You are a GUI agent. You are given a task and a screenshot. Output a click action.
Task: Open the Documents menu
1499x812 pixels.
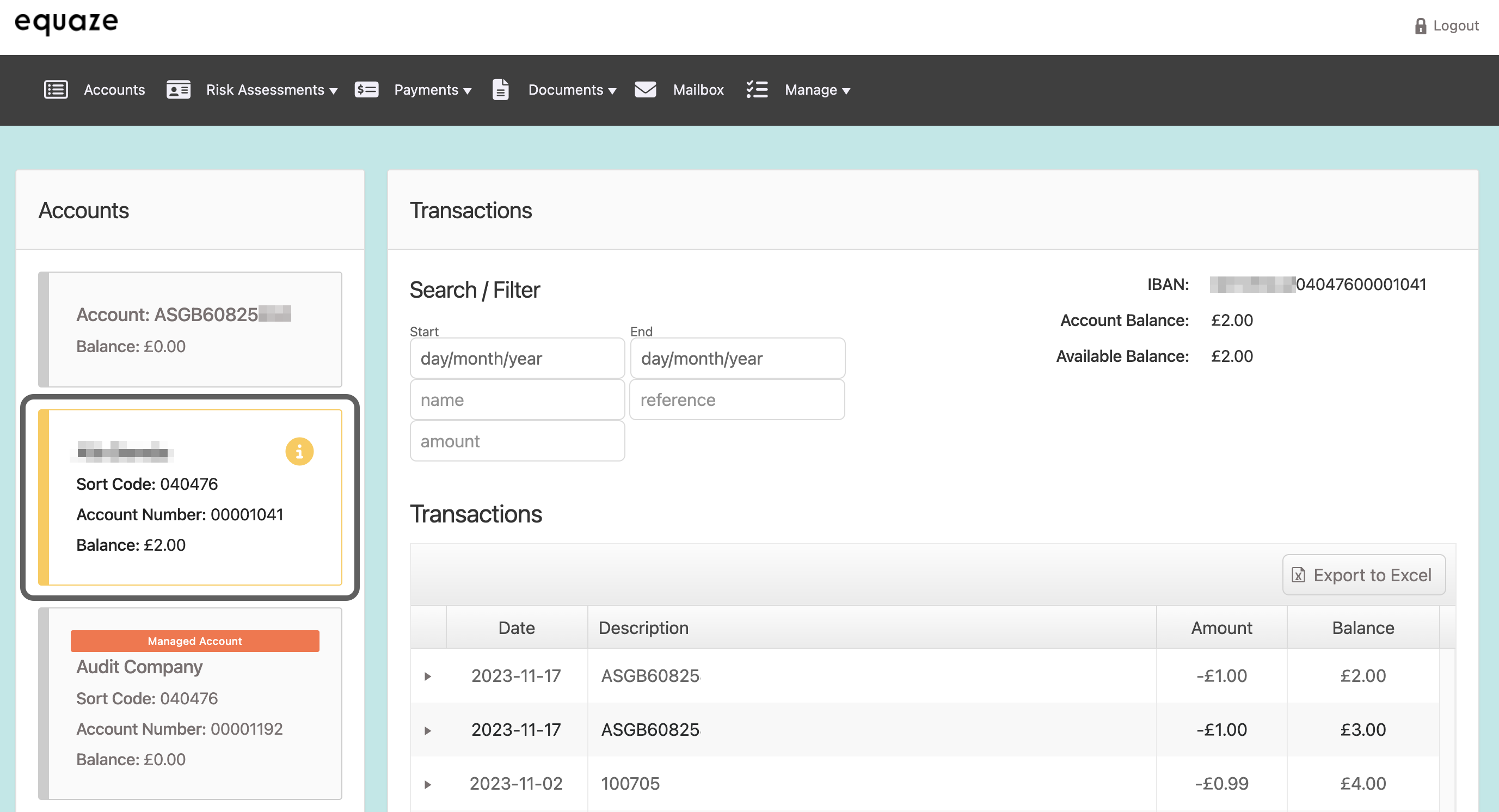[x=572, y=90]
